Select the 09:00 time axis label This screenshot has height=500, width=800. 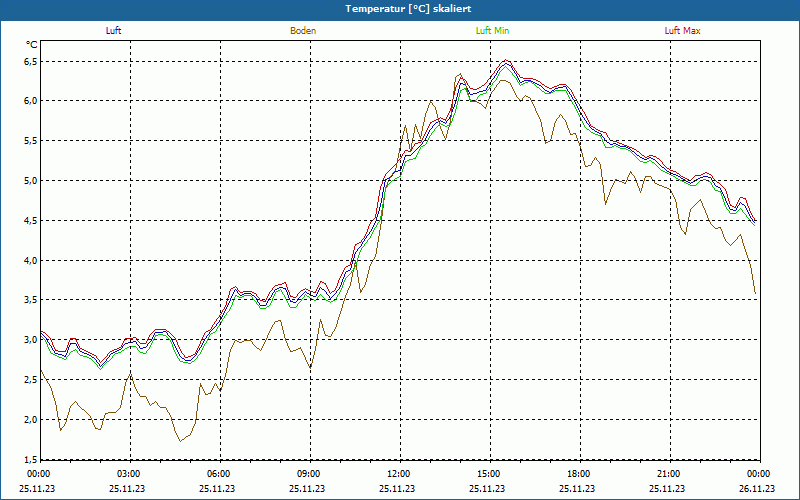click(309, 474)
